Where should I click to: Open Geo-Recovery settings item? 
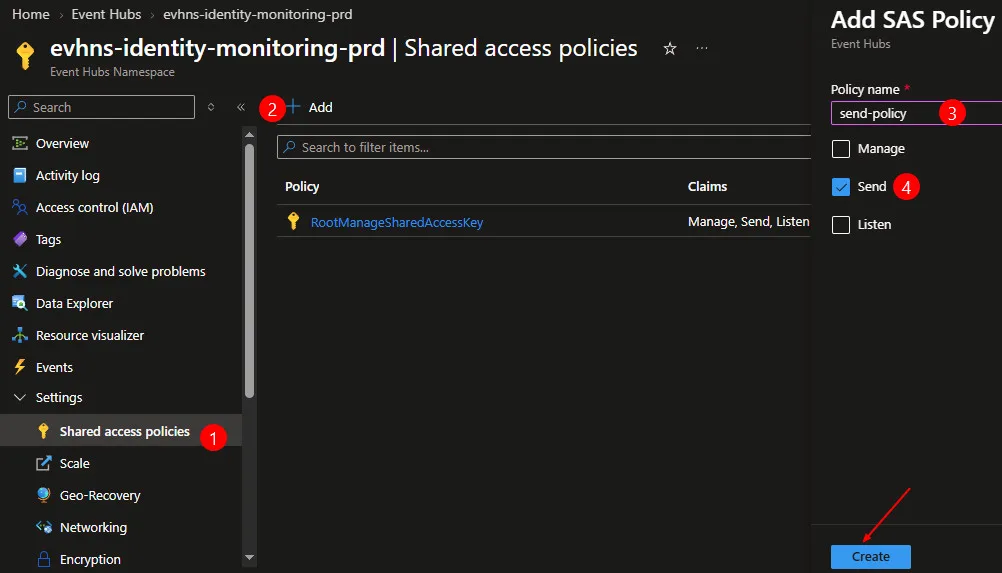point(100,495)
